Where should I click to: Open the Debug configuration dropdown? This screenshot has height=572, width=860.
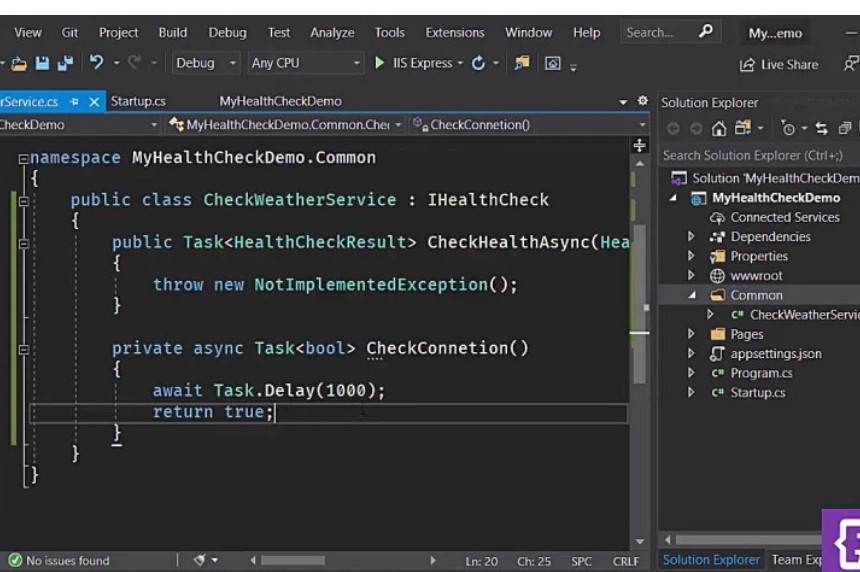tap(206, 63)
